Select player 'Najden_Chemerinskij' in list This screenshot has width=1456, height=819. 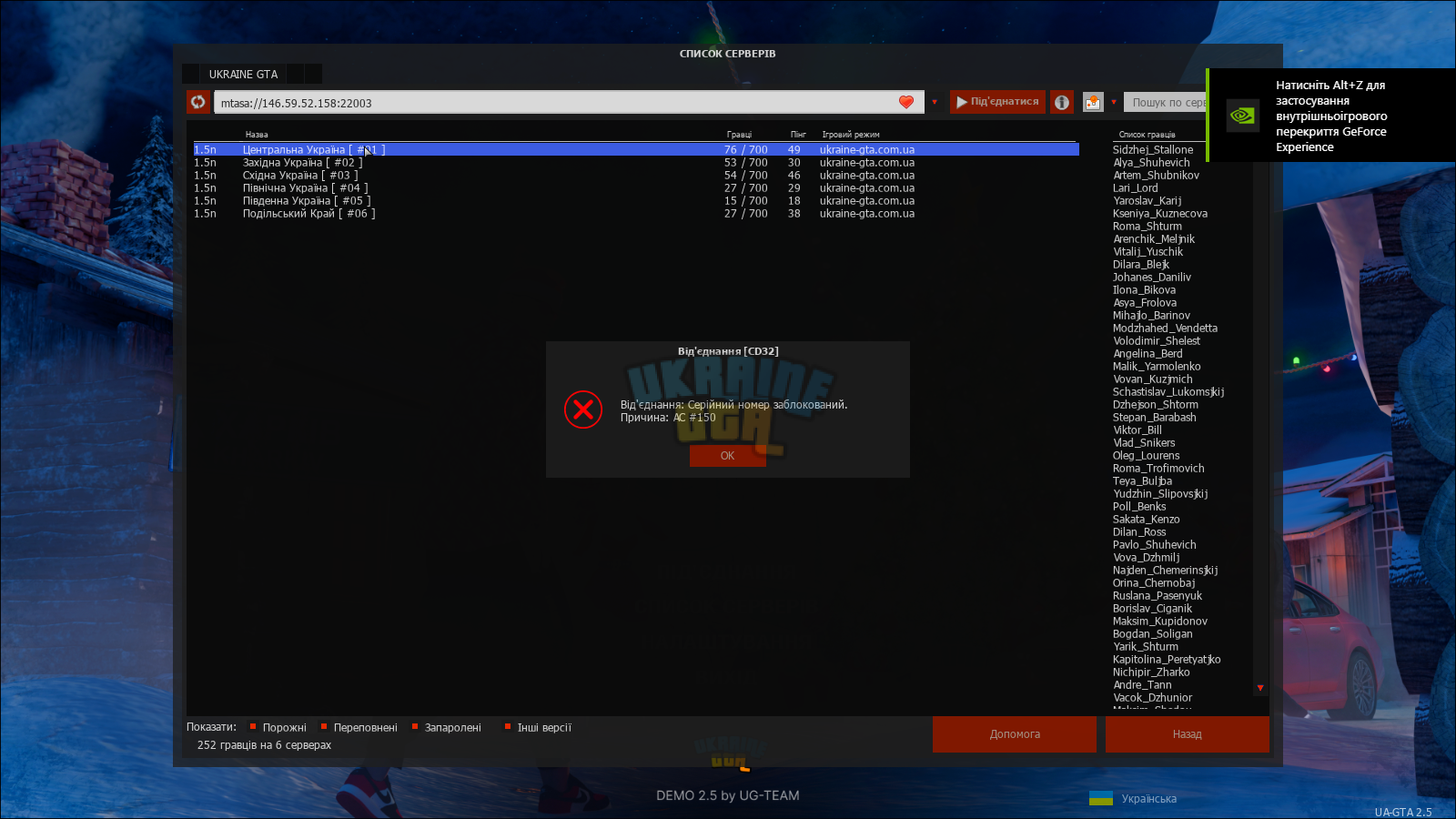pyautogui.click(x=1165, y=571)
